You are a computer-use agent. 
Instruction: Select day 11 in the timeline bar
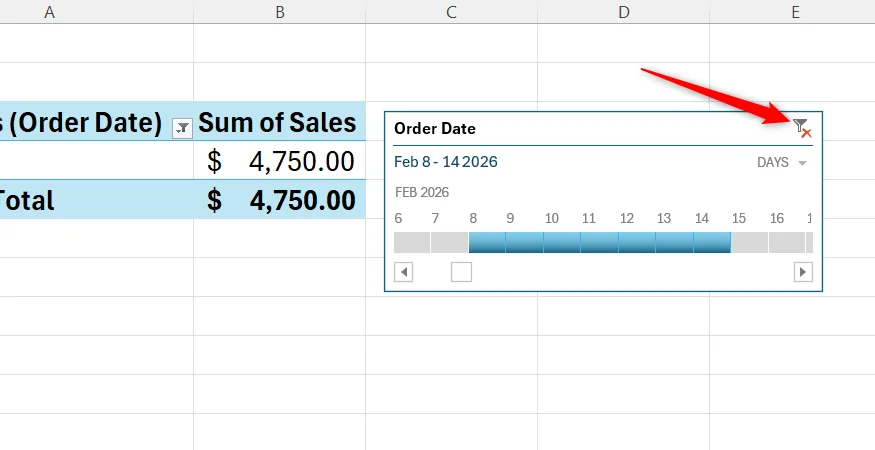point(599,242)
